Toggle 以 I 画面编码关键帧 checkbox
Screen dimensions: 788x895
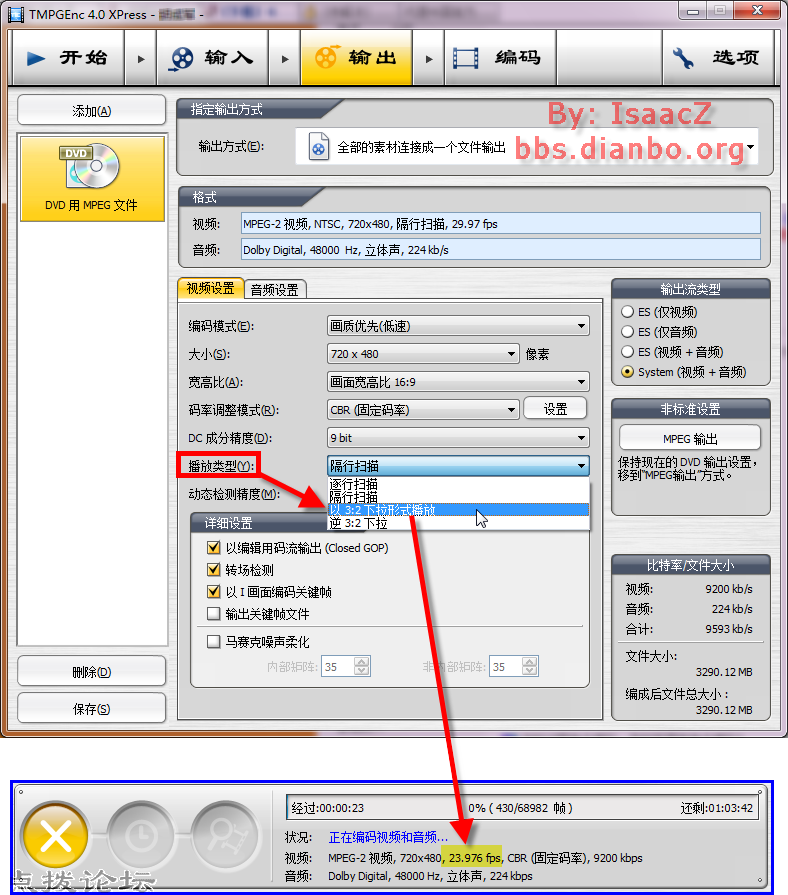pyautogui.click(x=213, y=592)
